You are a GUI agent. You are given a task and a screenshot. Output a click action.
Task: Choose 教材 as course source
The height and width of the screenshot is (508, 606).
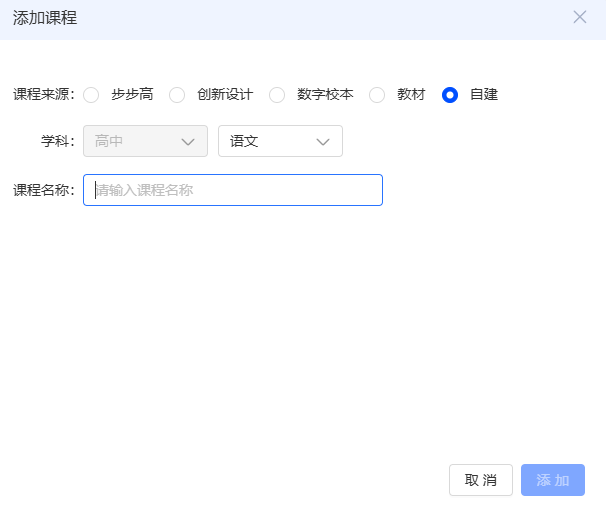[x=377, y=95]
